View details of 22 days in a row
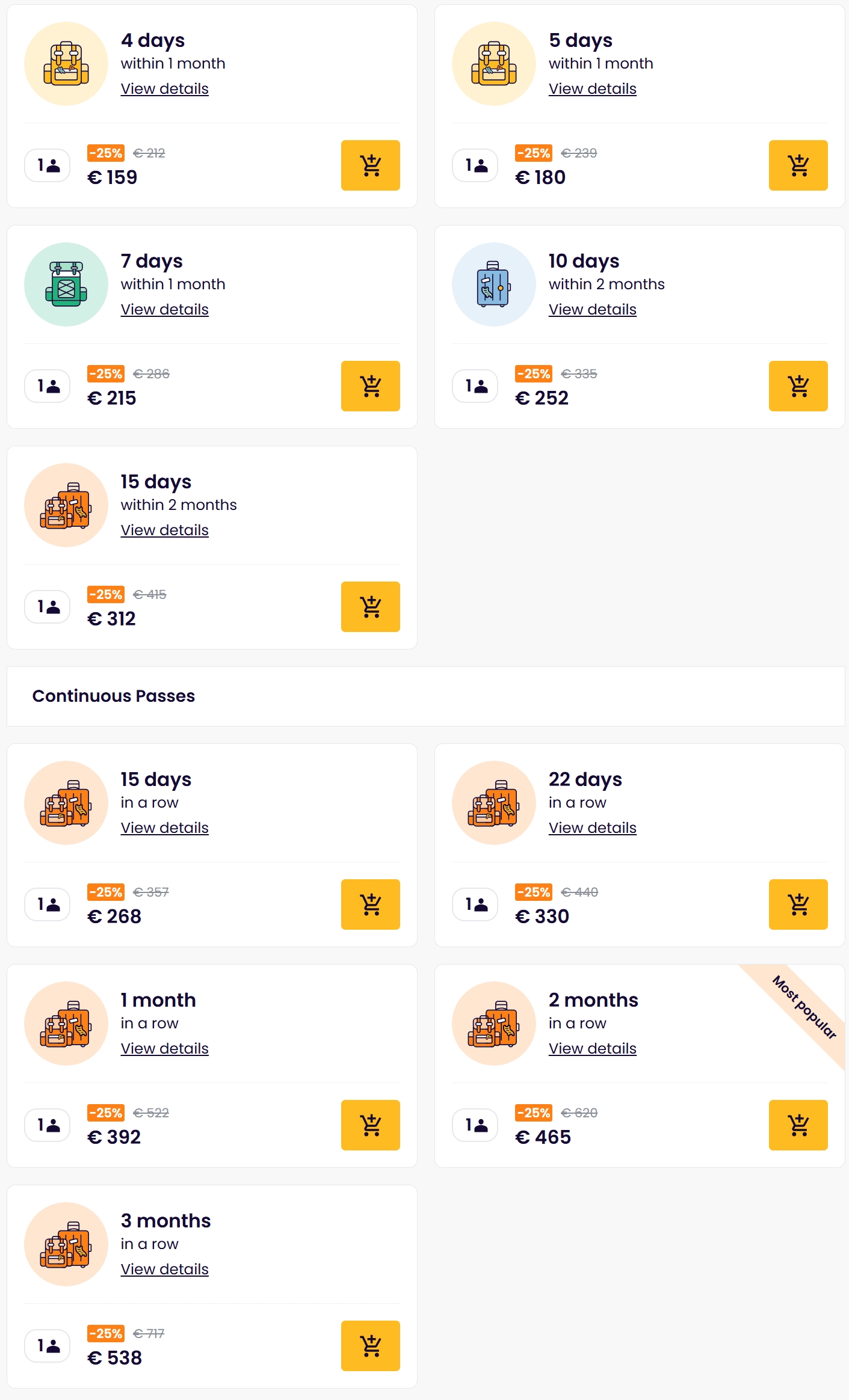 [x=592, y=828]
